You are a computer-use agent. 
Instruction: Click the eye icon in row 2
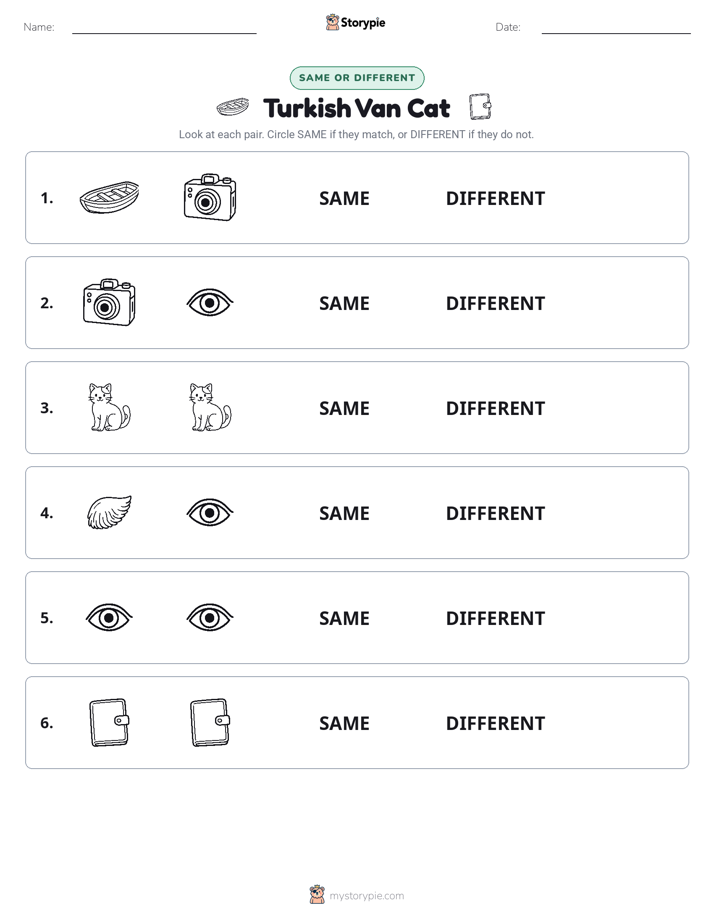pyautogui.click(x=210, y=303)
